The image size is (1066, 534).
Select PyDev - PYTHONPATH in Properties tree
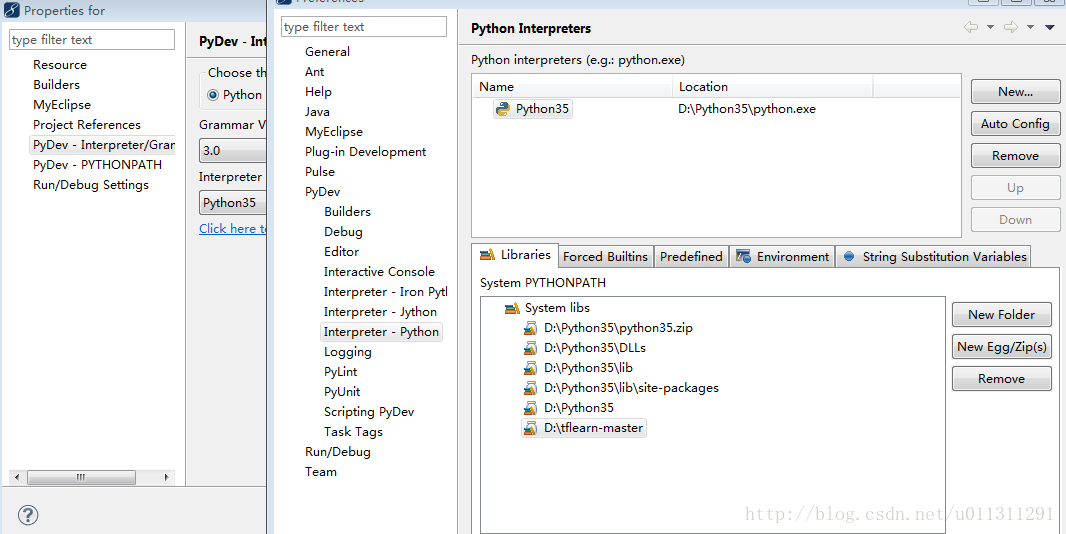point(98,165)
